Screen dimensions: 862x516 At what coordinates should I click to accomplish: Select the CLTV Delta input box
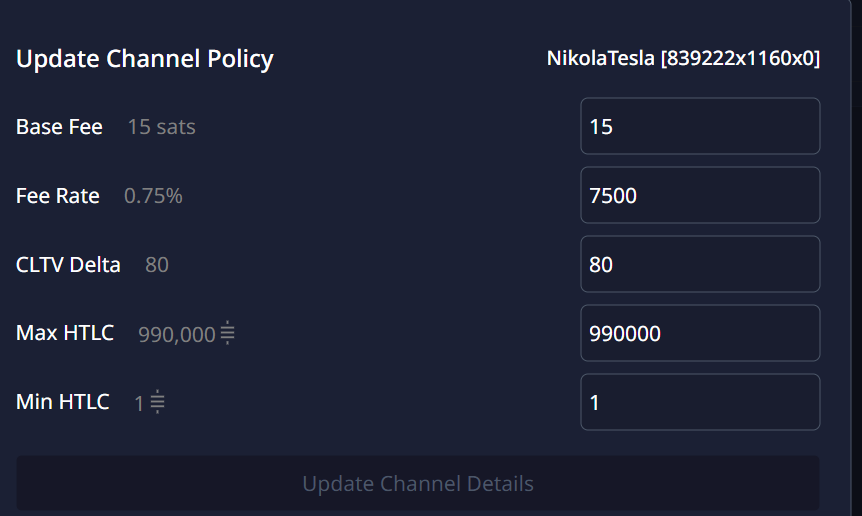(700, 264)
